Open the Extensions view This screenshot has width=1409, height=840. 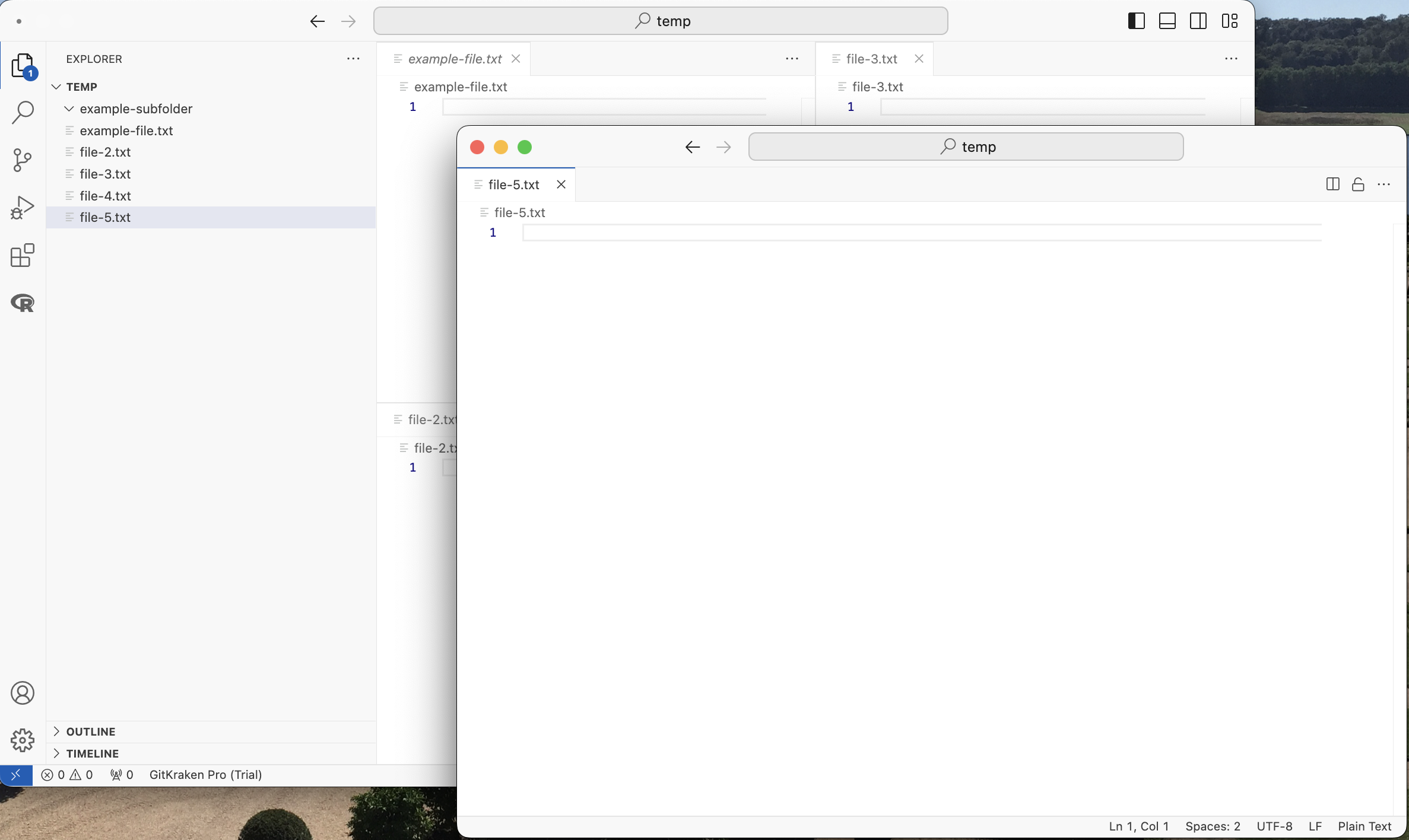[23, 256]
